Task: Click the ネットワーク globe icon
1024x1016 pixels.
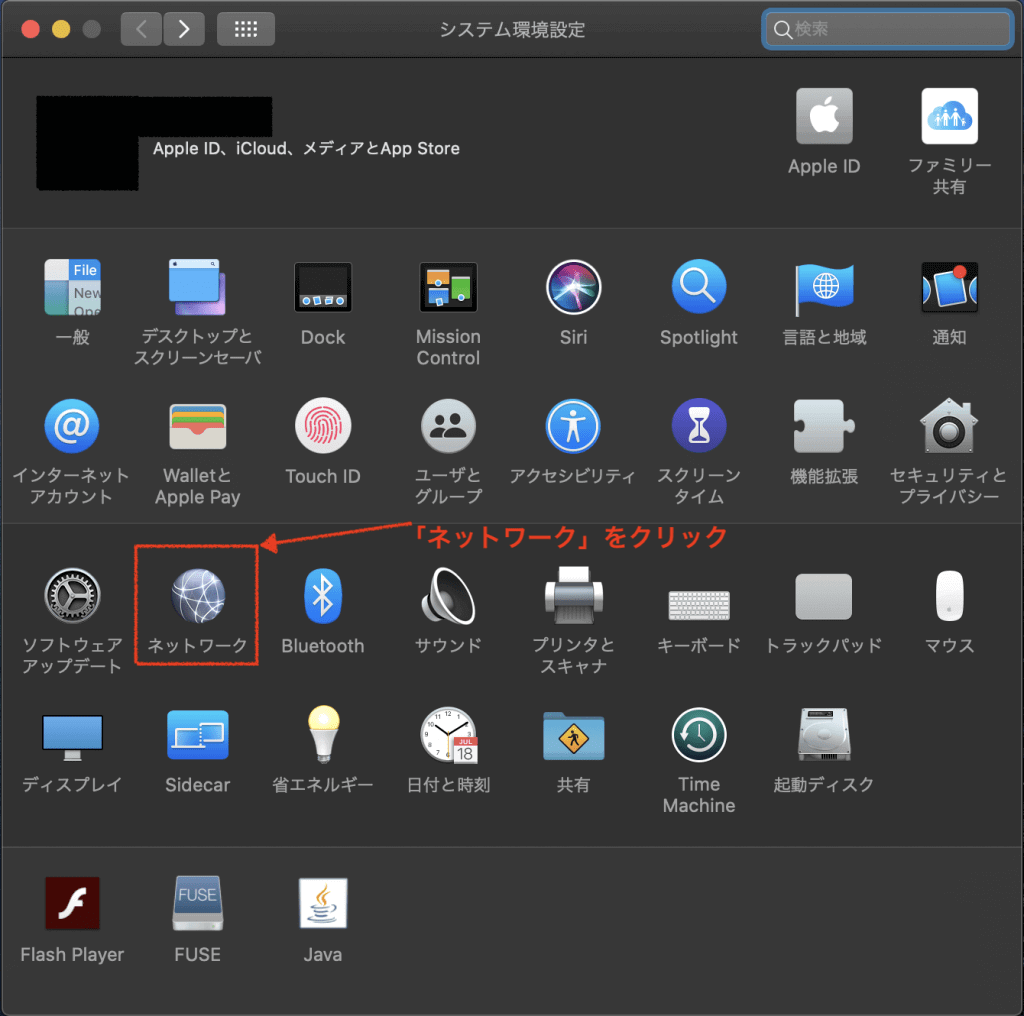Action: point(198,595)
